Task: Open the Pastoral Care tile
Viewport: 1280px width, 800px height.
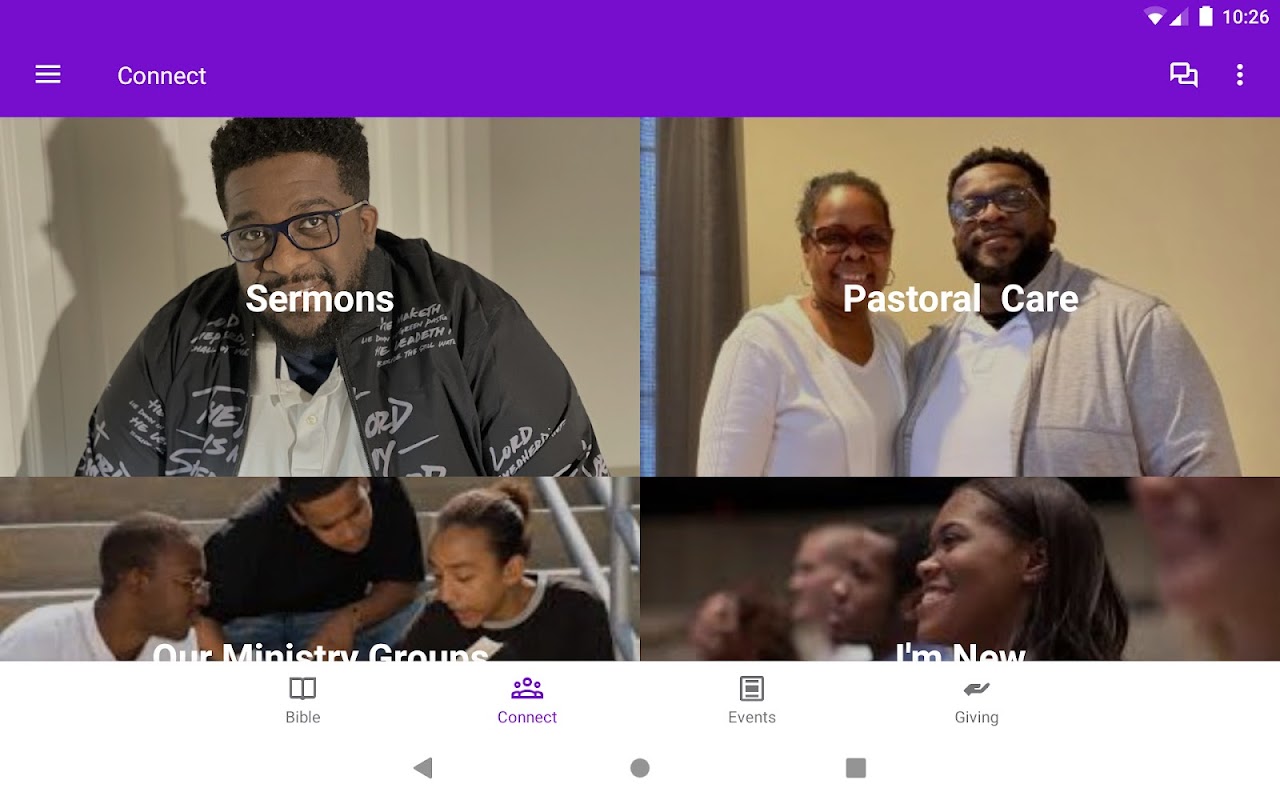Action: [960, 297]
